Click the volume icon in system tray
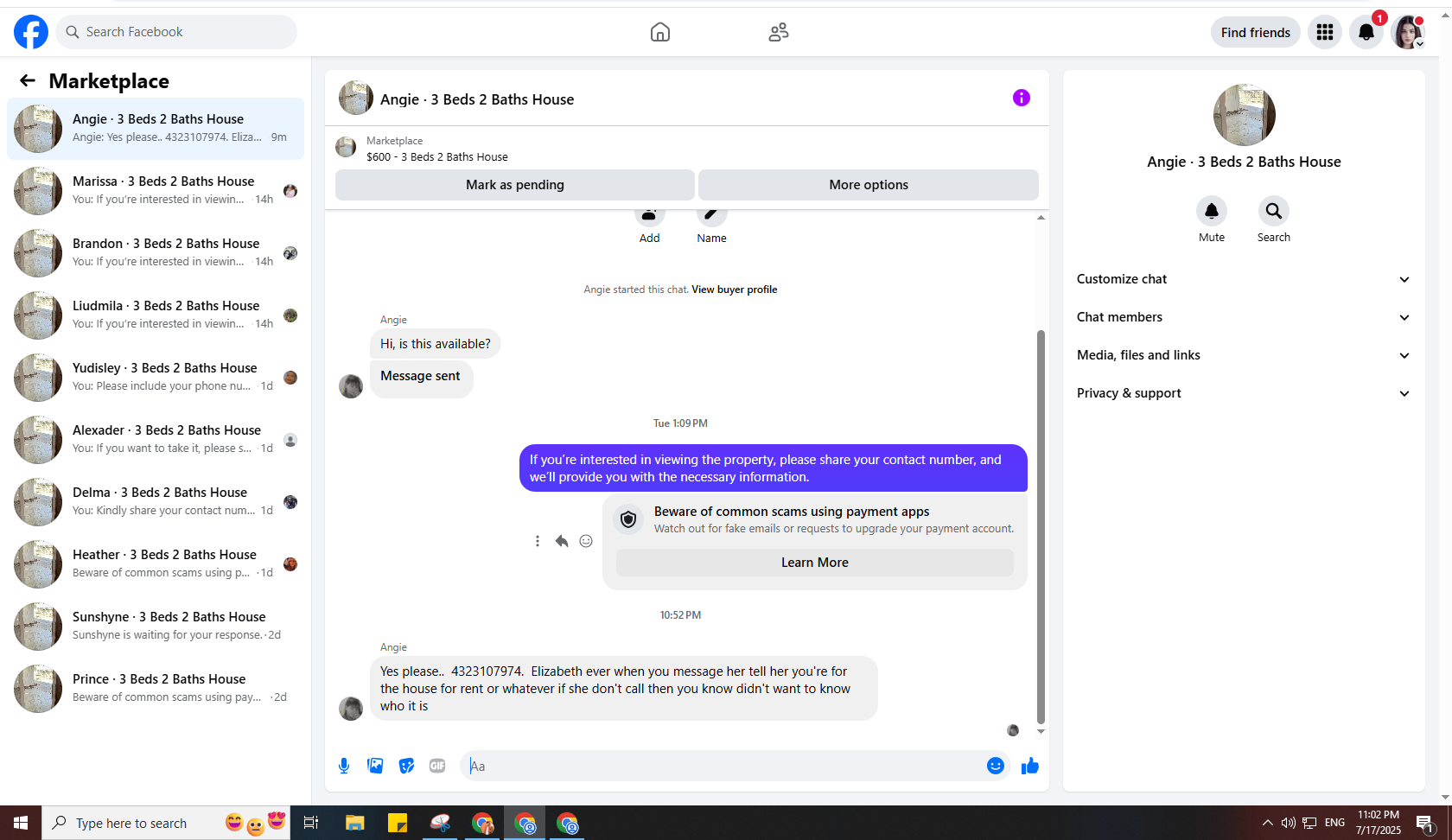1452x840 pixels. pos(1288,823)
